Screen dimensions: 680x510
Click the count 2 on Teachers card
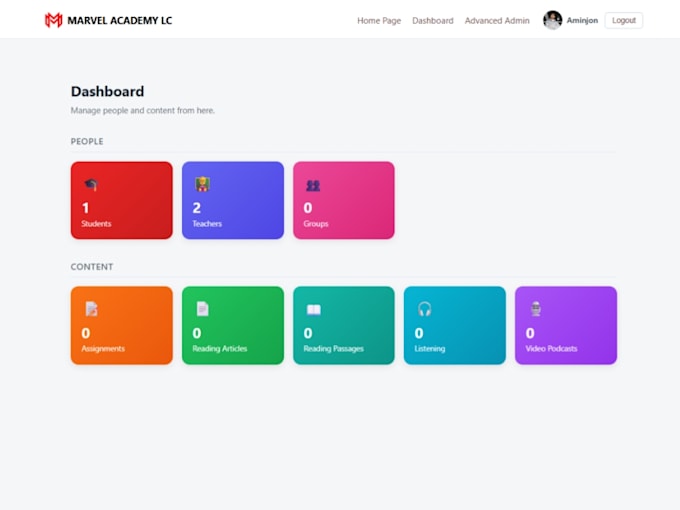coord(197,208)
